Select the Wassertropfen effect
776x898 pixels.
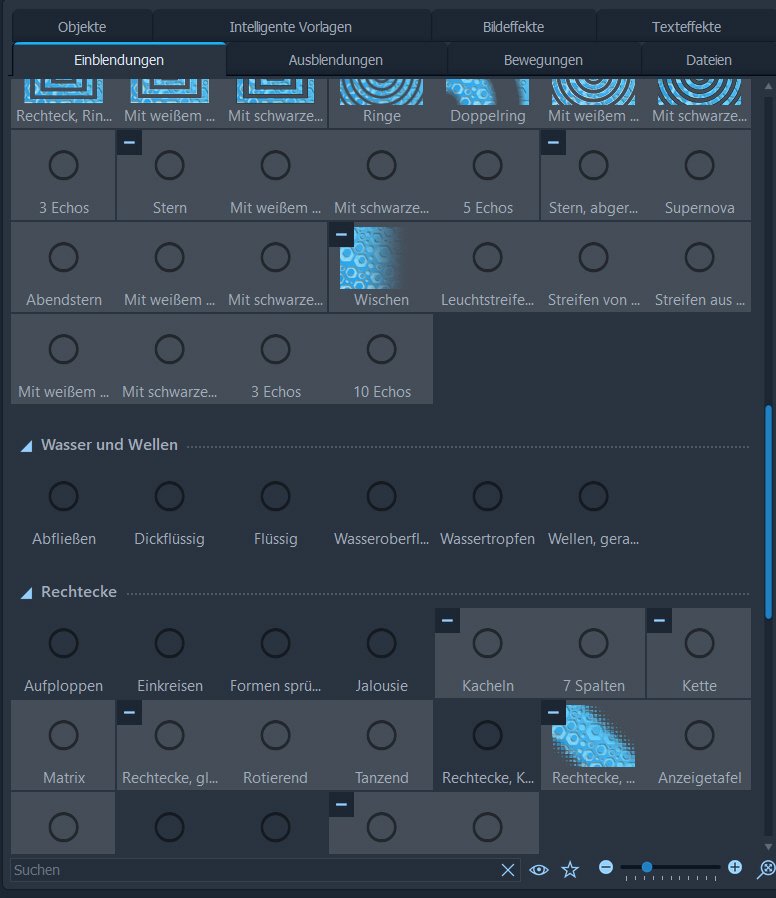[x=487, y=509]
